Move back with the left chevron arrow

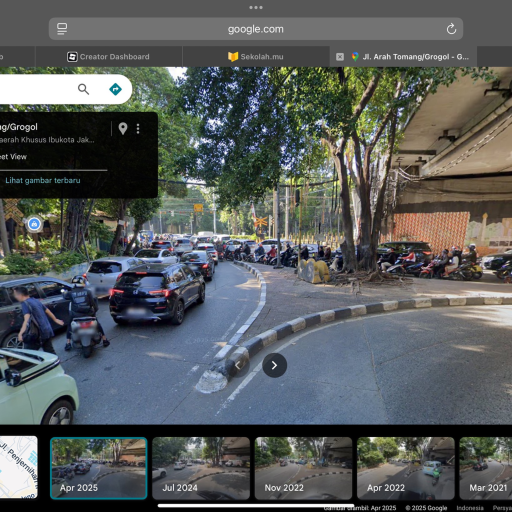(238, 365)
